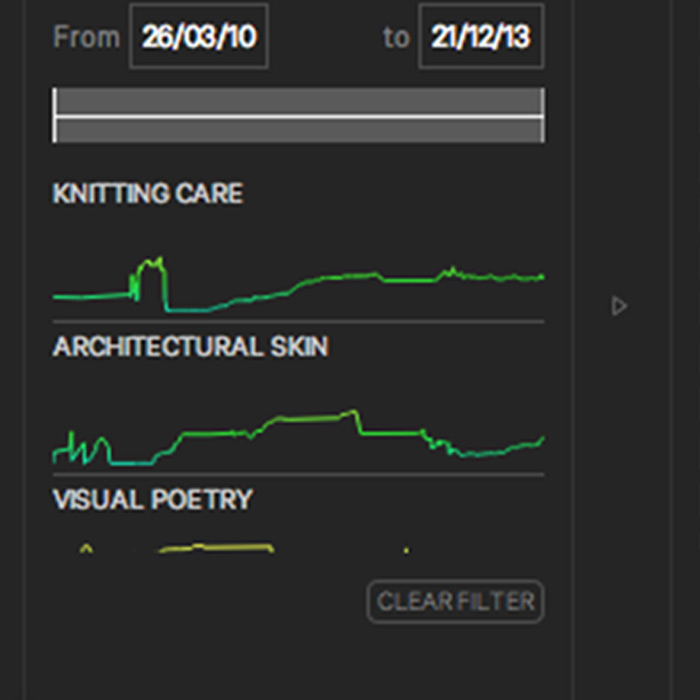
Task: Click the to date field showing 21/12/13
Action: pos(481,38)
